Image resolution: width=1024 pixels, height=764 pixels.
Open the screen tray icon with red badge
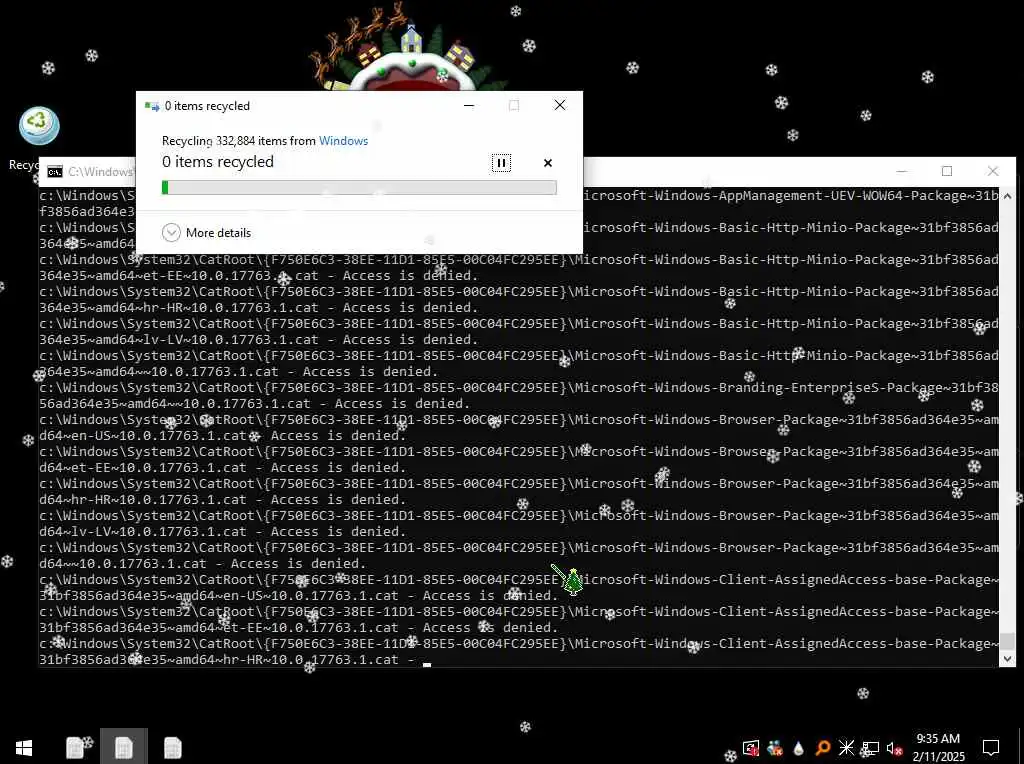tap(751, 748)
